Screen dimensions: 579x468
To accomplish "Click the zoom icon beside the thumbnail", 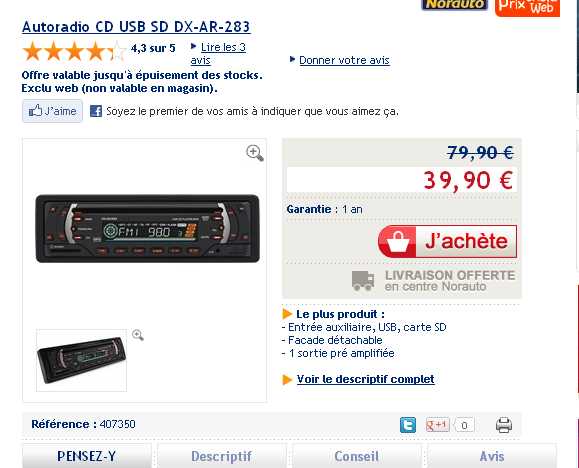I will pos(138,335).
